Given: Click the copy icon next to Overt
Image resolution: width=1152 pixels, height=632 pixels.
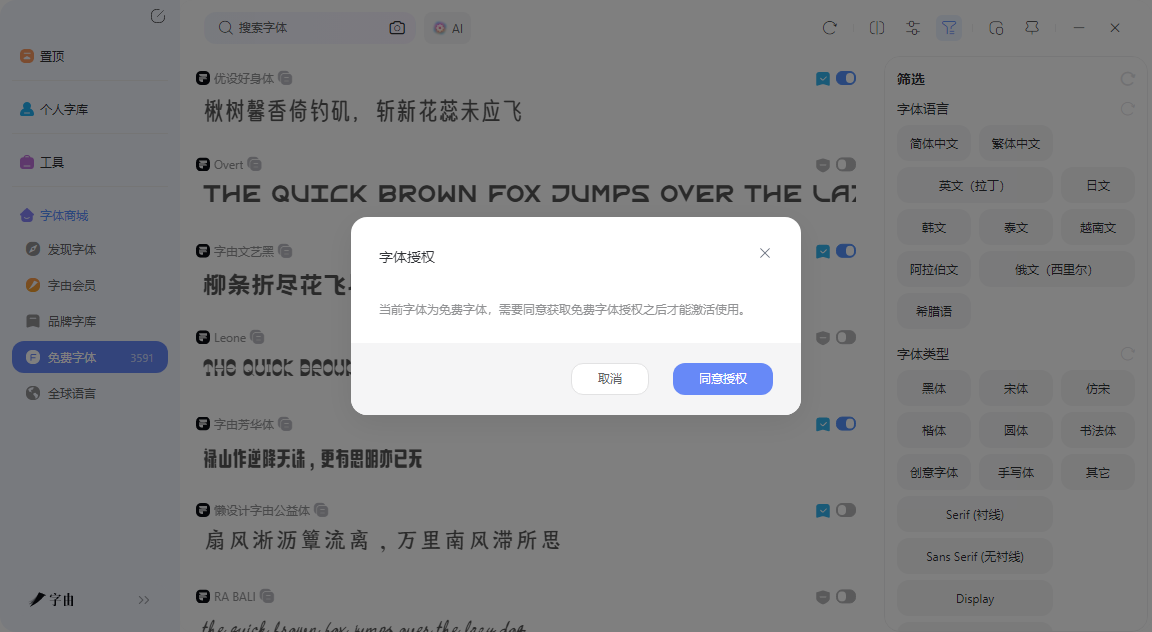Looking at the screenshot, I should point(254,164).
